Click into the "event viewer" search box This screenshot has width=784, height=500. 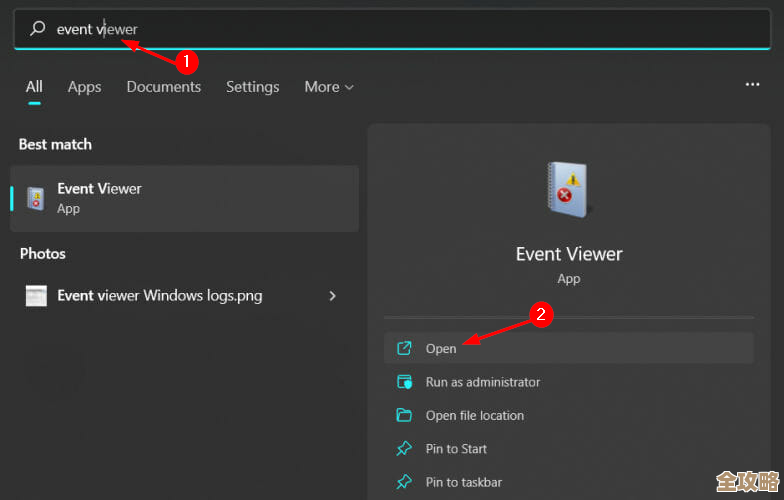tap(400, 29)
